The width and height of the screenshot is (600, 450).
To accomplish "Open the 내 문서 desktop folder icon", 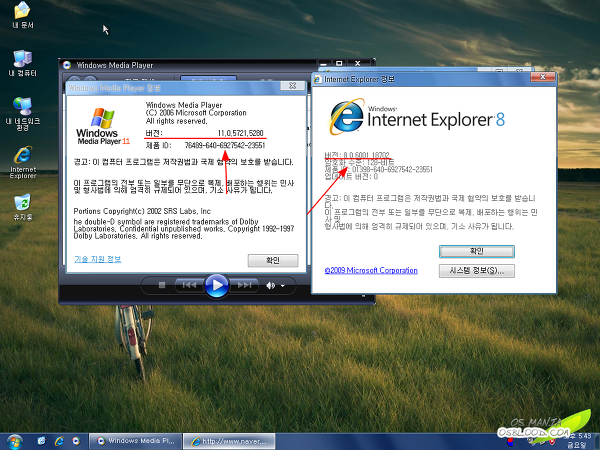I will 23,15.
